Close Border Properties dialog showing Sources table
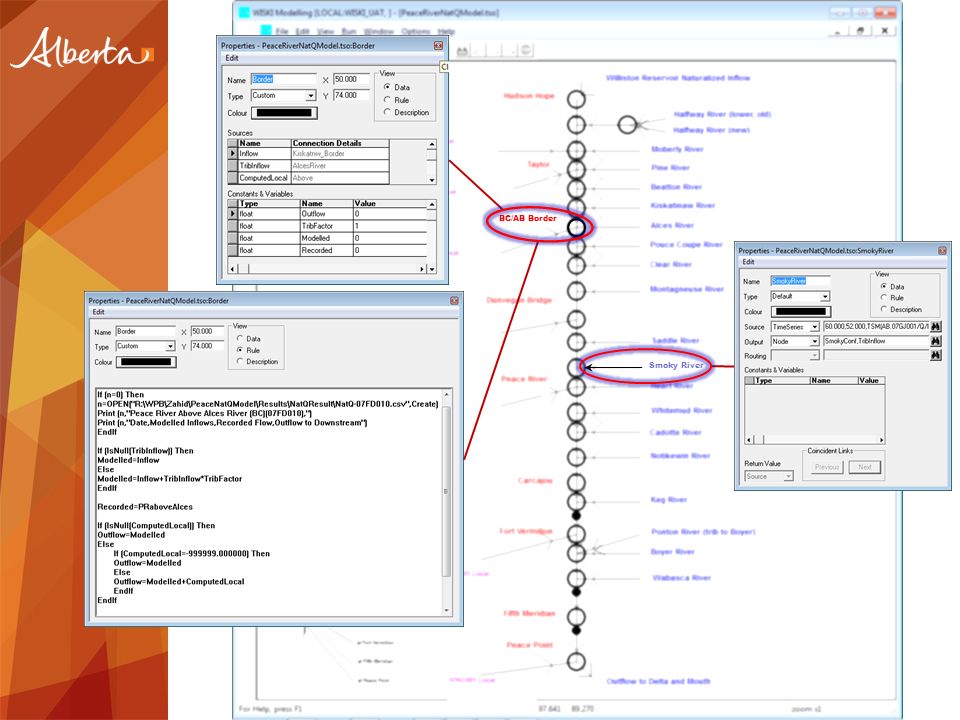Screen dimensions: 960x720 click(x=438, y=45)
